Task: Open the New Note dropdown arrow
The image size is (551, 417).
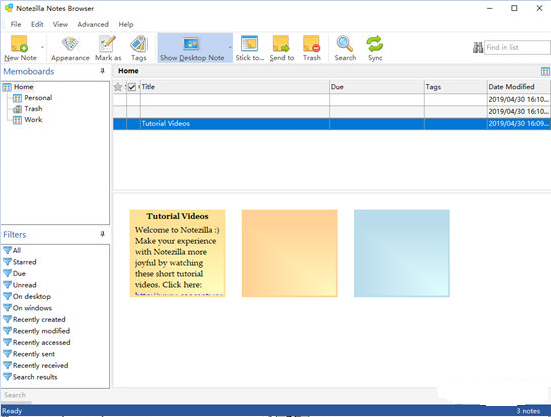Action: coord(43,47)
